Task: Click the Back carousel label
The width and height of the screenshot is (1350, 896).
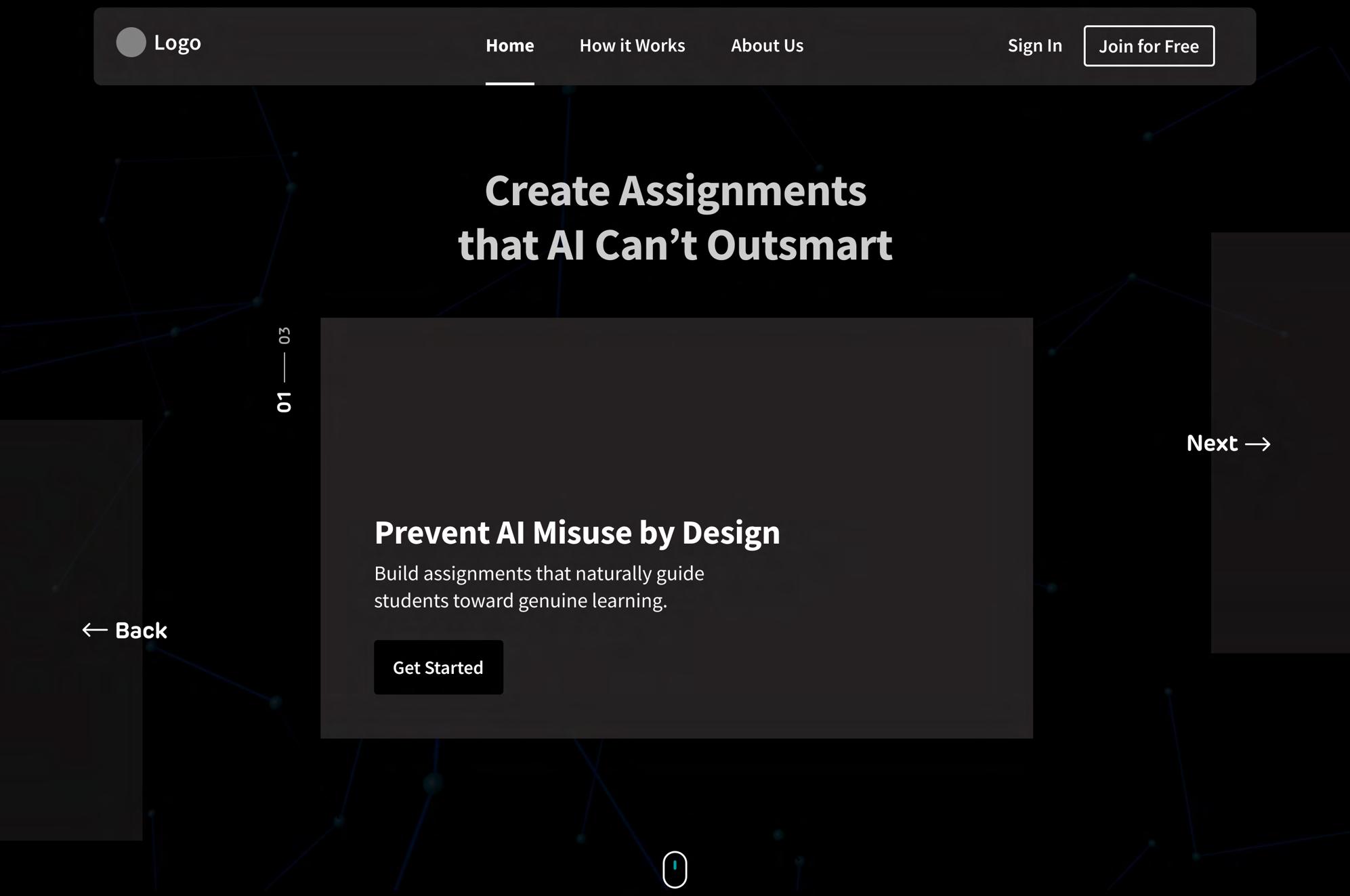Action: tap(141, 631)
